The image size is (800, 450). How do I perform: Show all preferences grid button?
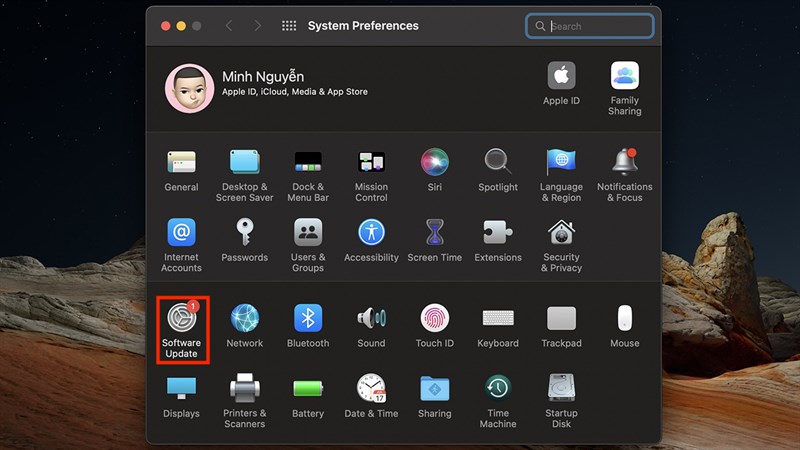click(289, 26)
